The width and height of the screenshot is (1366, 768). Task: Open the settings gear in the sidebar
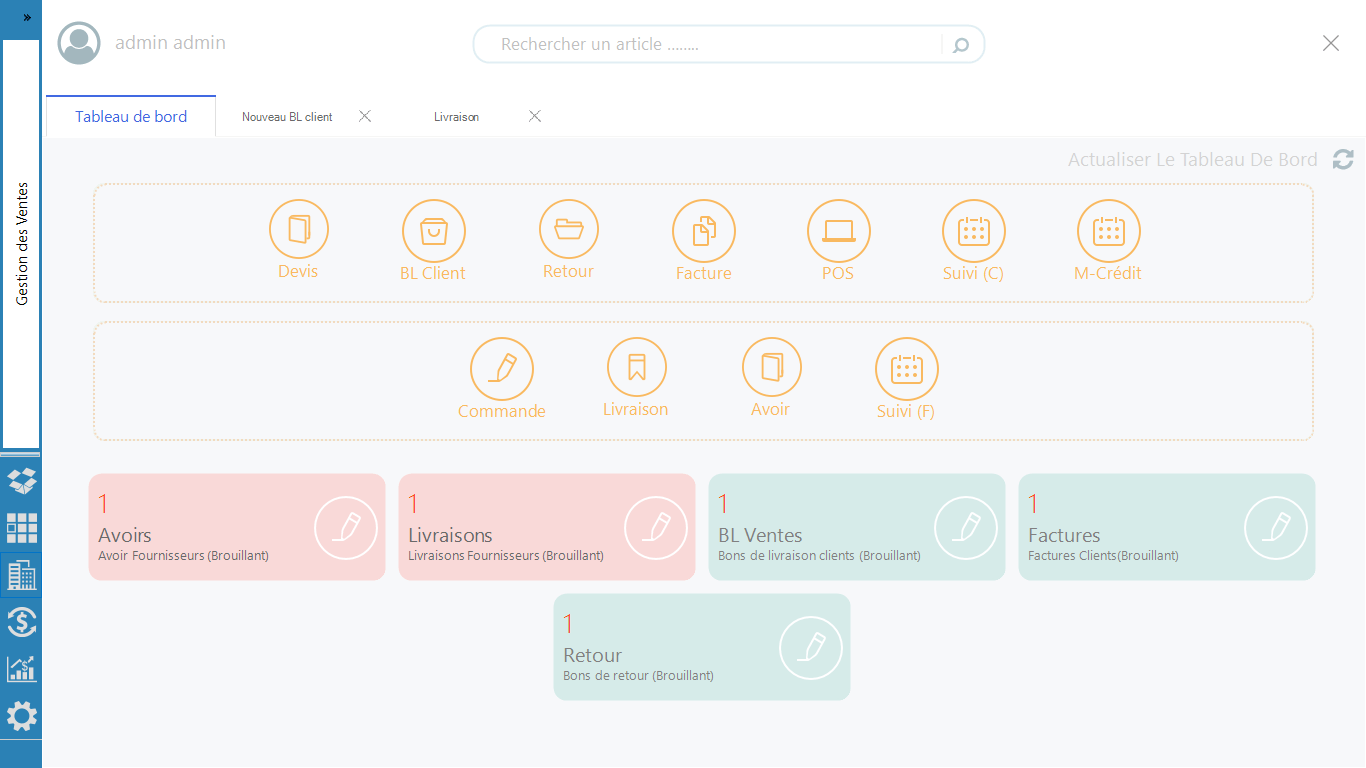(21, 716)
